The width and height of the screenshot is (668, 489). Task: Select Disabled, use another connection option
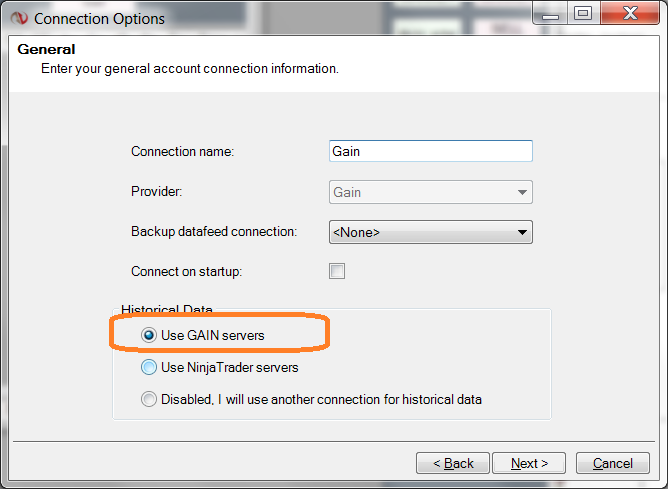pyautogui.click(x=149, y=399)
